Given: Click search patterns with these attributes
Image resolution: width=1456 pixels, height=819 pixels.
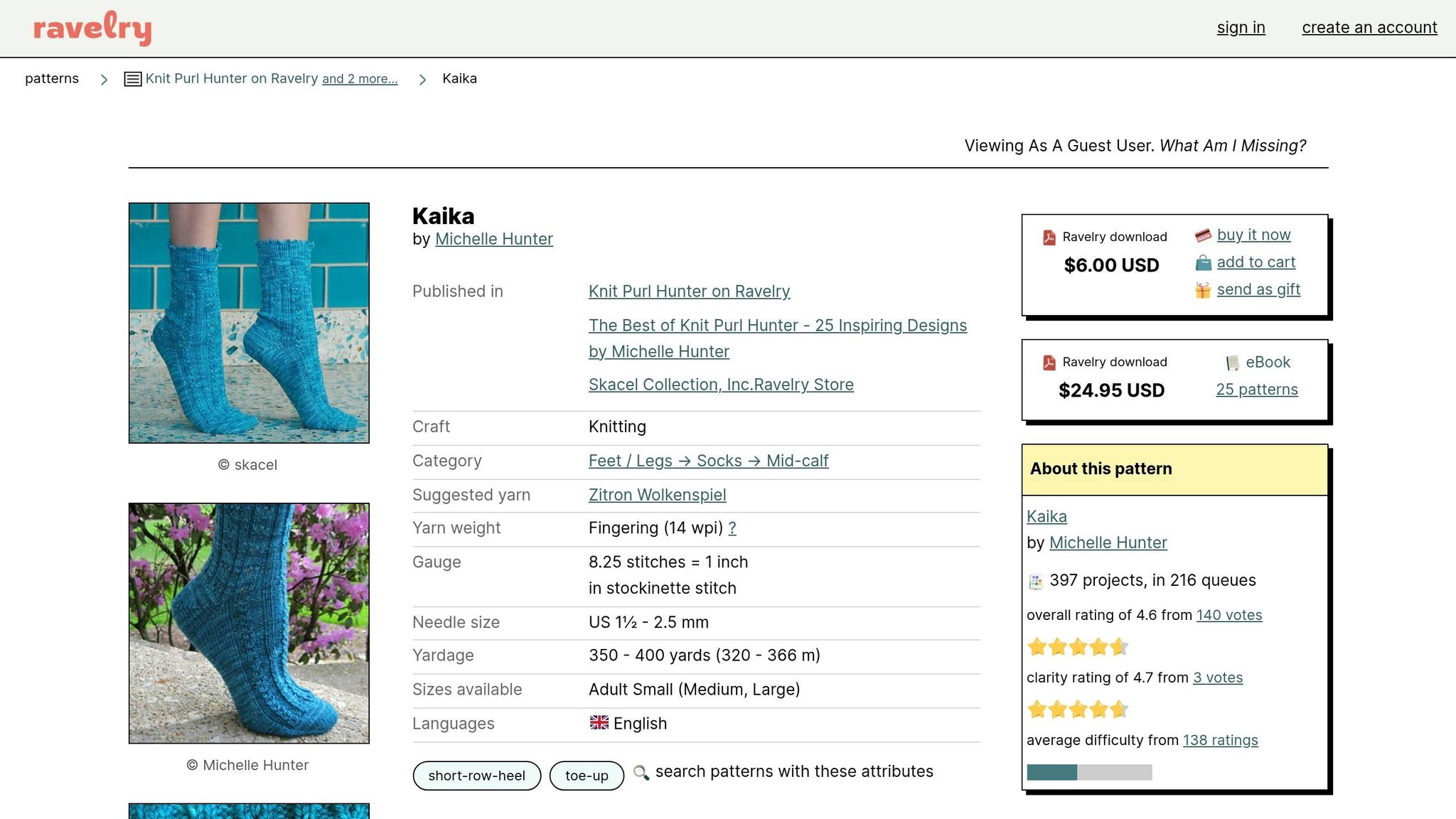Looking at the screenshot, I should click(x=794, y=772).
